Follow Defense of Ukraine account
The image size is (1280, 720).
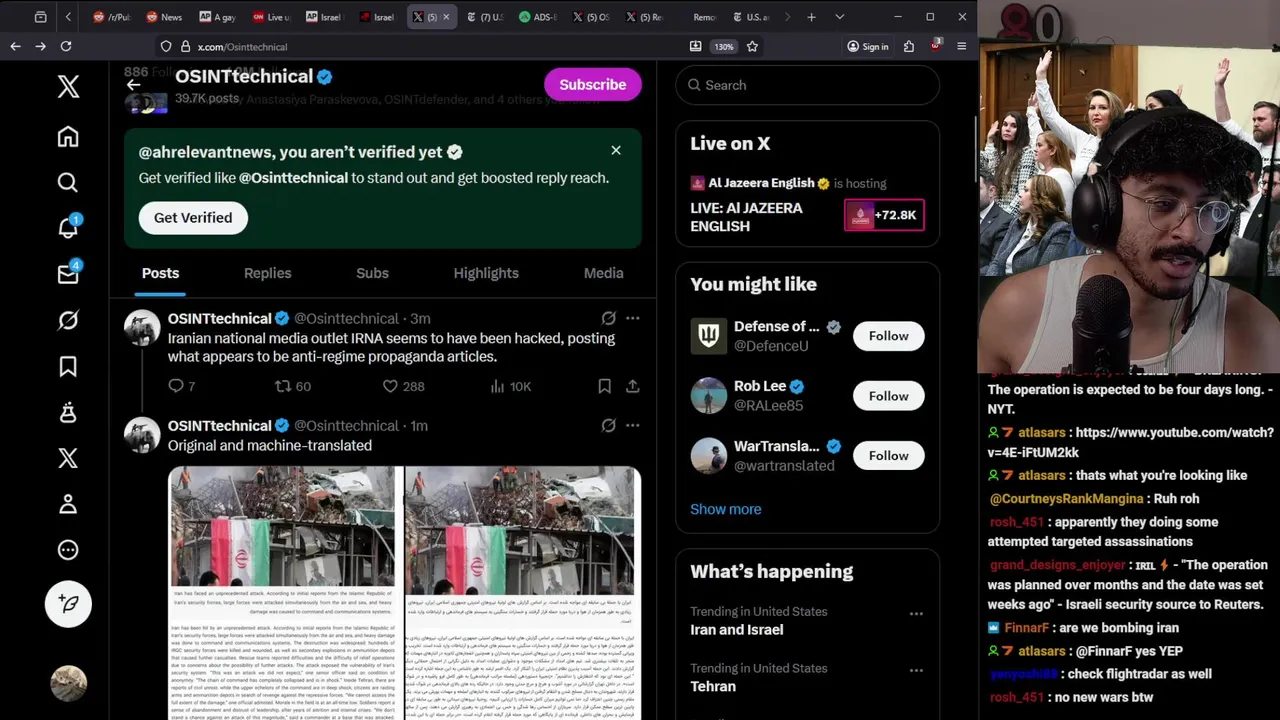pyautogui.click(x=888, y=336)
